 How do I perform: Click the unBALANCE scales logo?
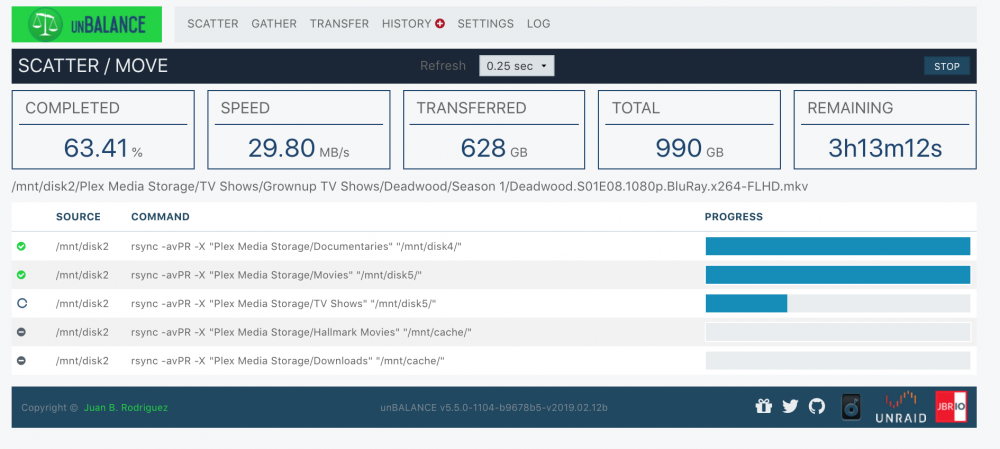pos(87,24)
